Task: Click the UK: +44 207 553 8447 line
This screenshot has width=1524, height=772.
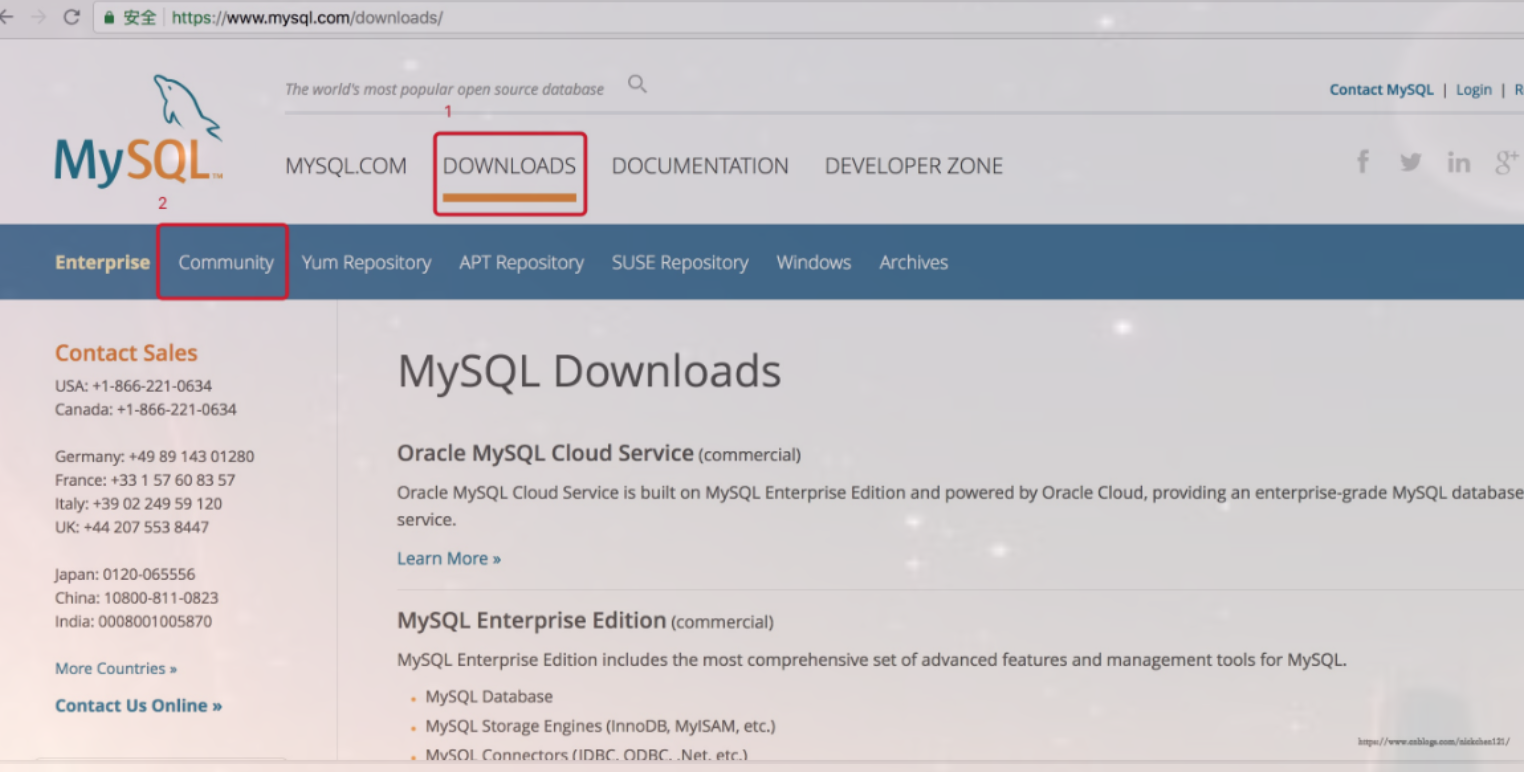Action: click(132, 527)
